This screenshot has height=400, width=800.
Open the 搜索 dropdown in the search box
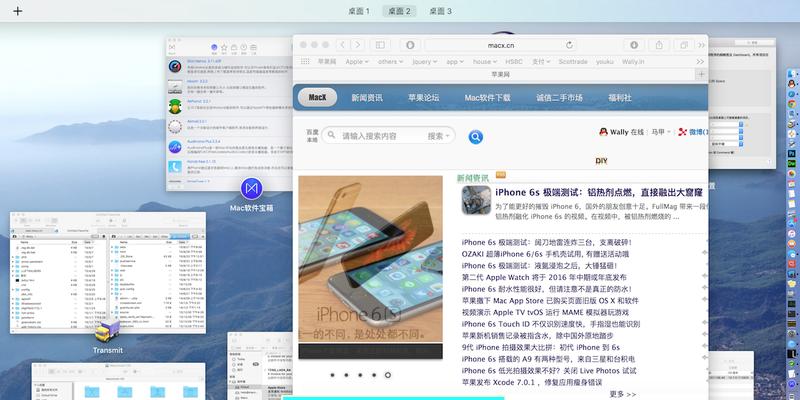(x=439, y=136)
